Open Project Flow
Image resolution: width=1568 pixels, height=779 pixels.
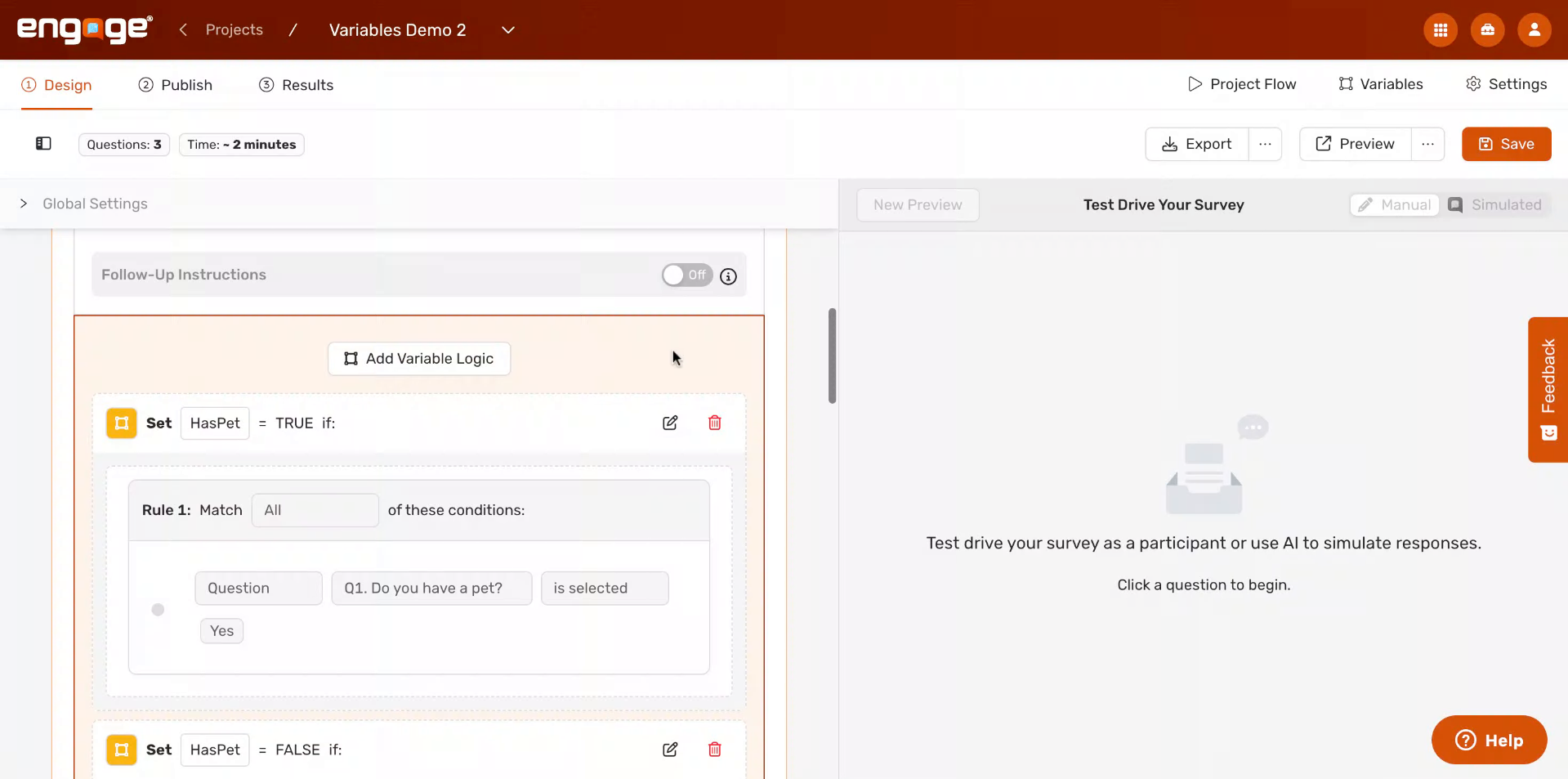click(1241, 84)
